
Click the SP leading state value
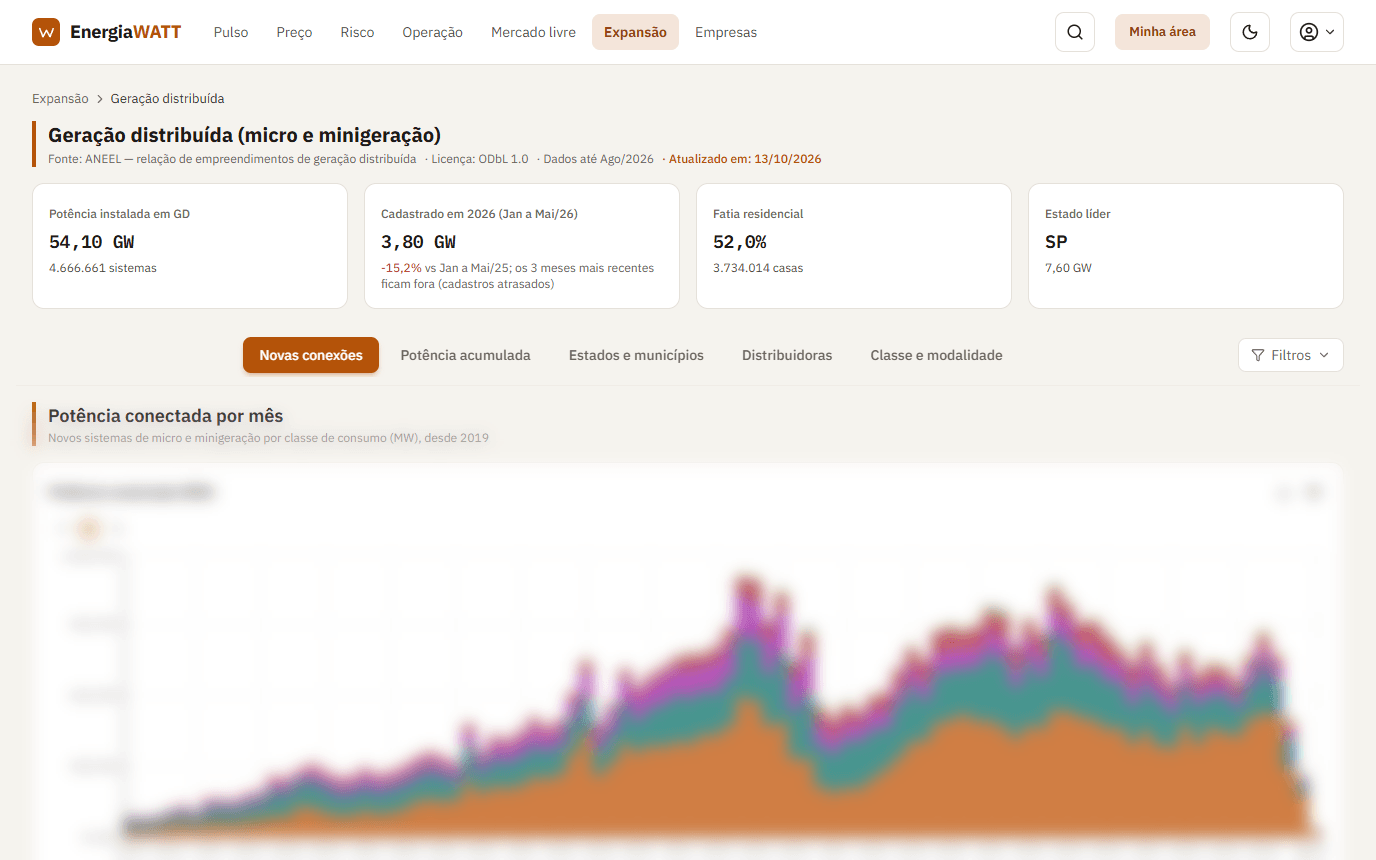point(1056,242)
